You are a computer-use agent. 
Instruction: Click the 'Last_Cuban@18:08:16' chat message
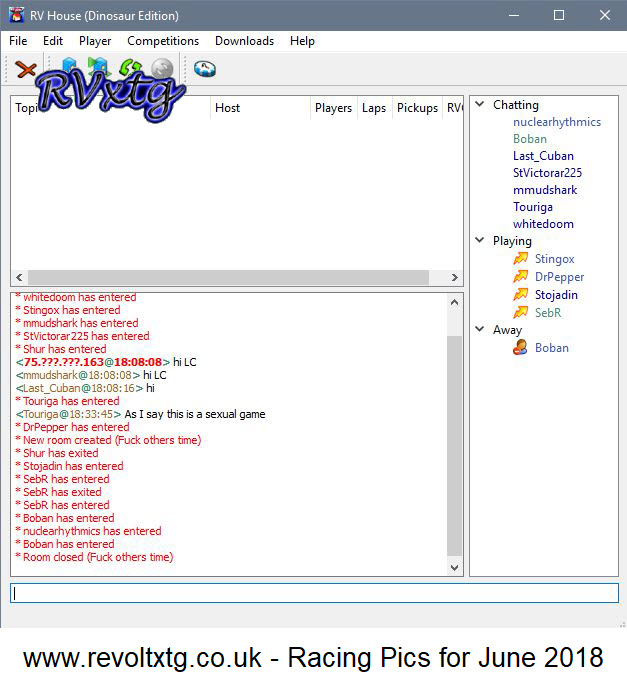pyautogui.click(x=85, y=388)
